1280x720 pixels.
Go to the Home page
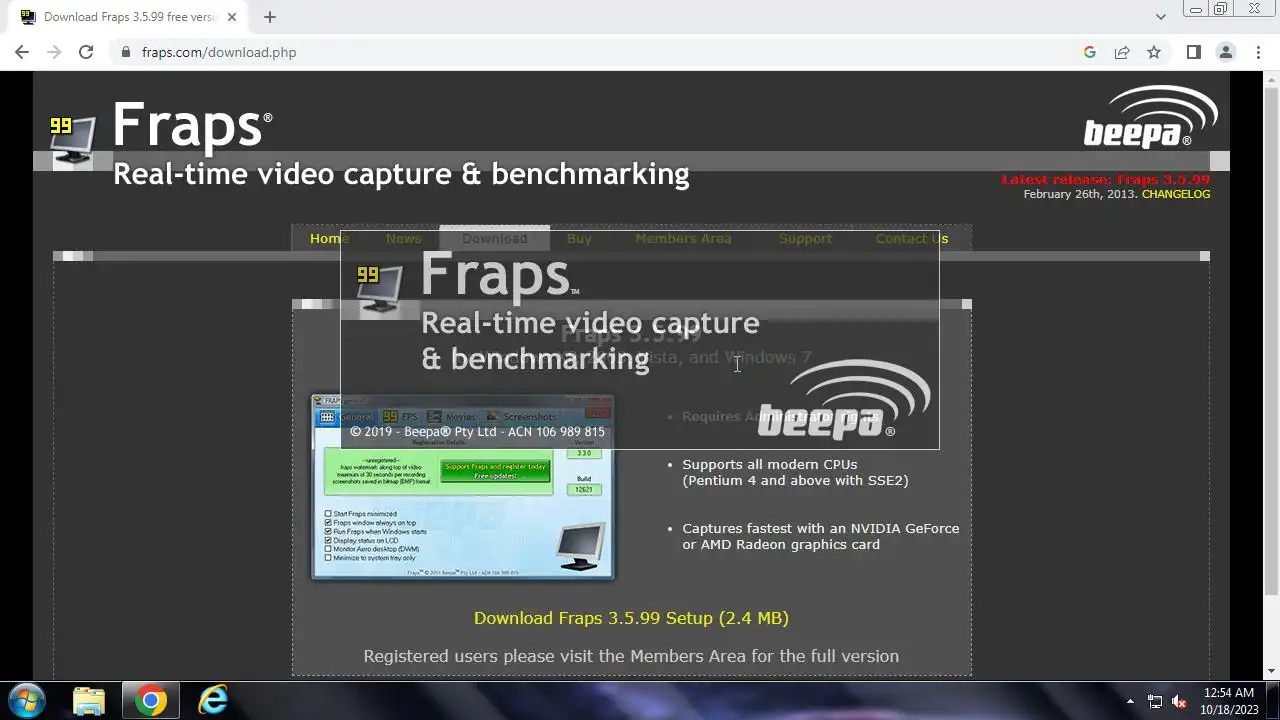pyautogui.click(x=329, y=238)
